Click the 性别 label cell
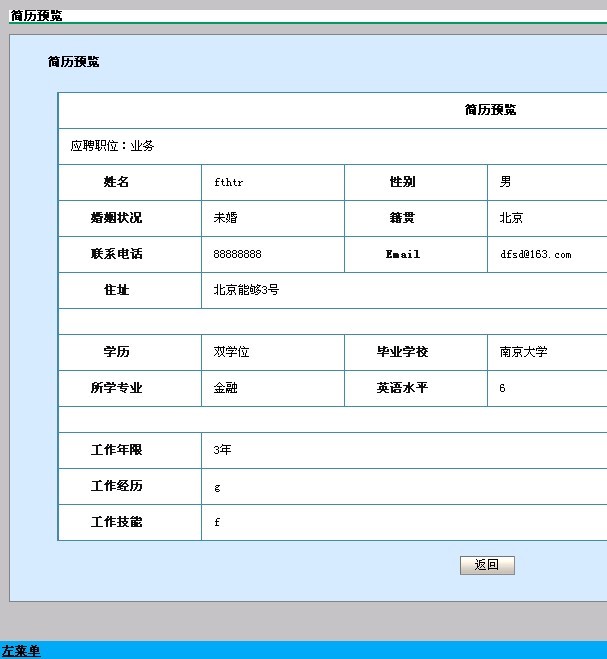This screenshot has height=659, width=607. click(x=402, y=182)
